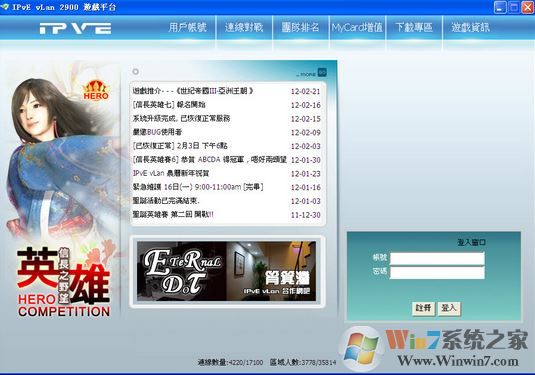Click the IPvE app icon in title bar
The width and height of the screenshot is (535, 375).
[x=5, y=6]
